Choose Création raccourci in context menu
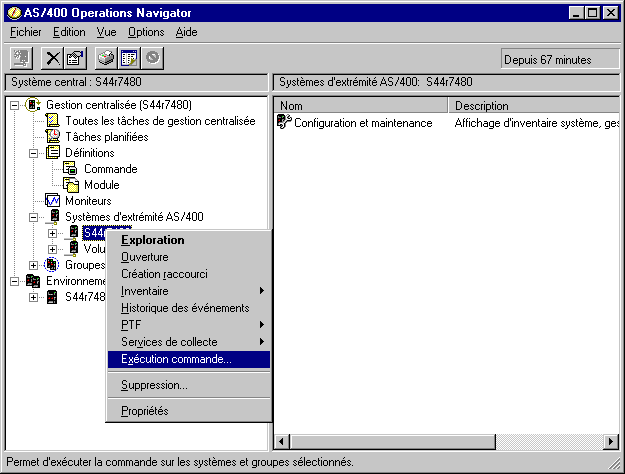Screen dimensions: 625x474 pos(189,274)
